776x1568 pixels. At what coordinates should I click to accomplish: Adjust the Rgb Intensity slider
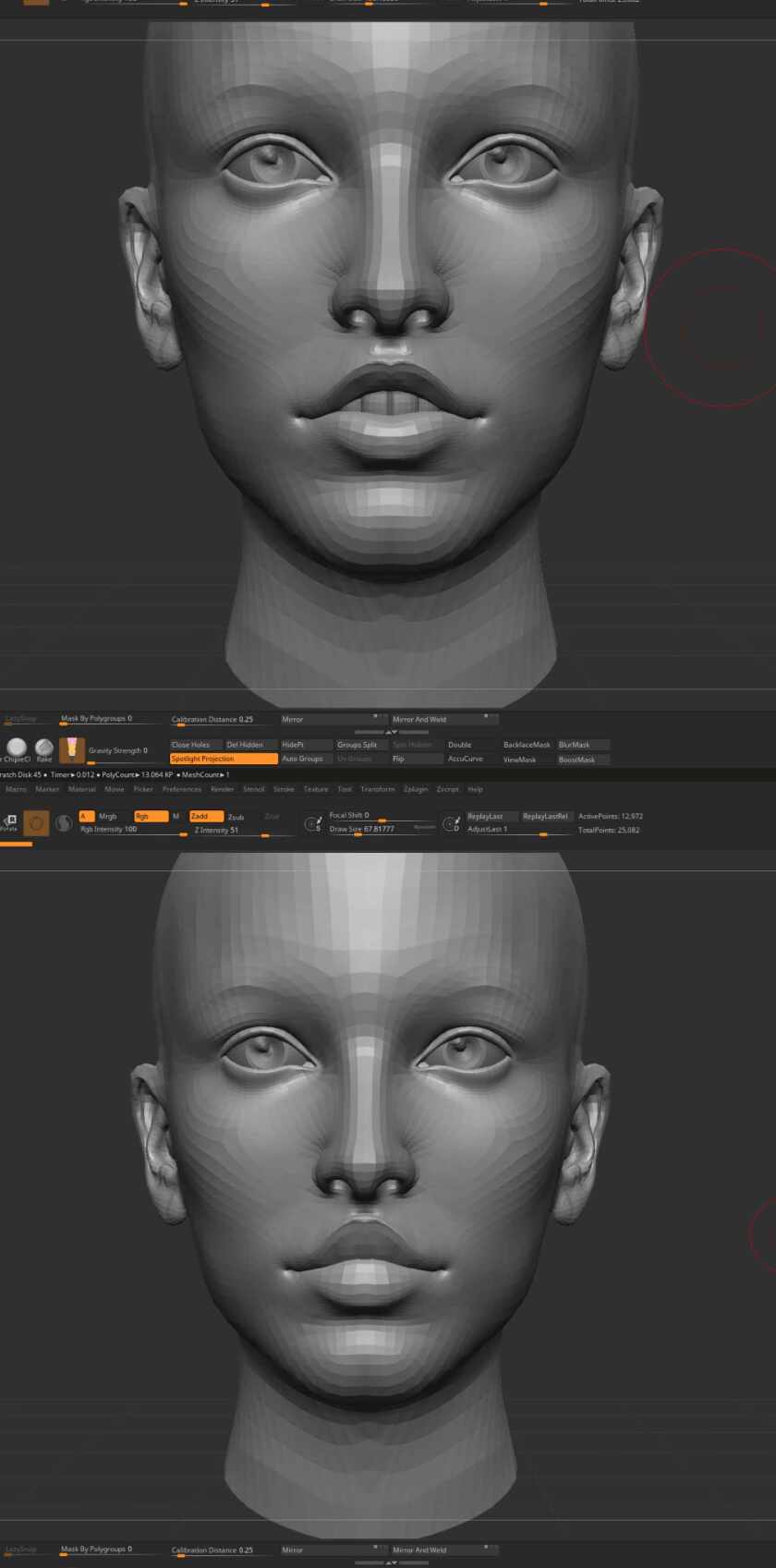[133, 830]
